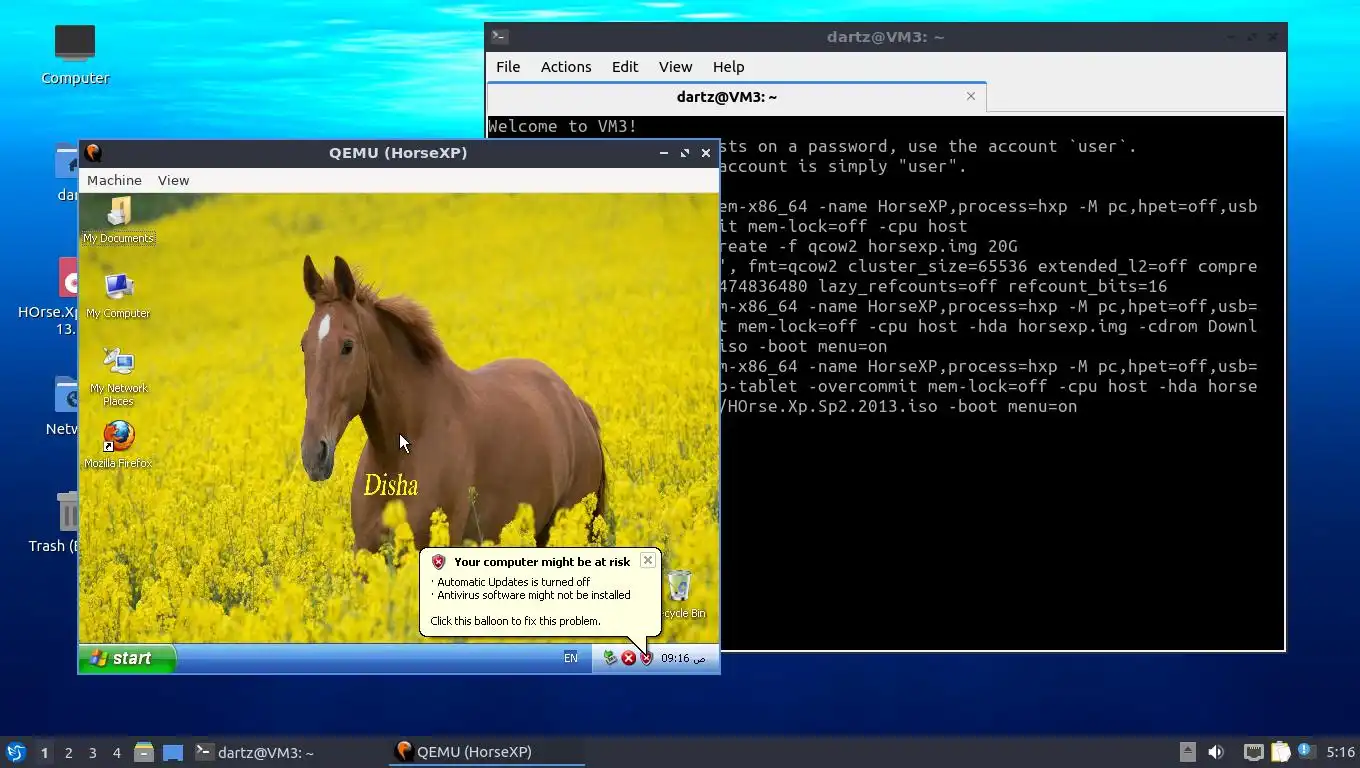Image resolution: width=1360 pixels, height=768 pixels.
Task: Open the View menu in QEMU window
Action: tap(173, 180)
